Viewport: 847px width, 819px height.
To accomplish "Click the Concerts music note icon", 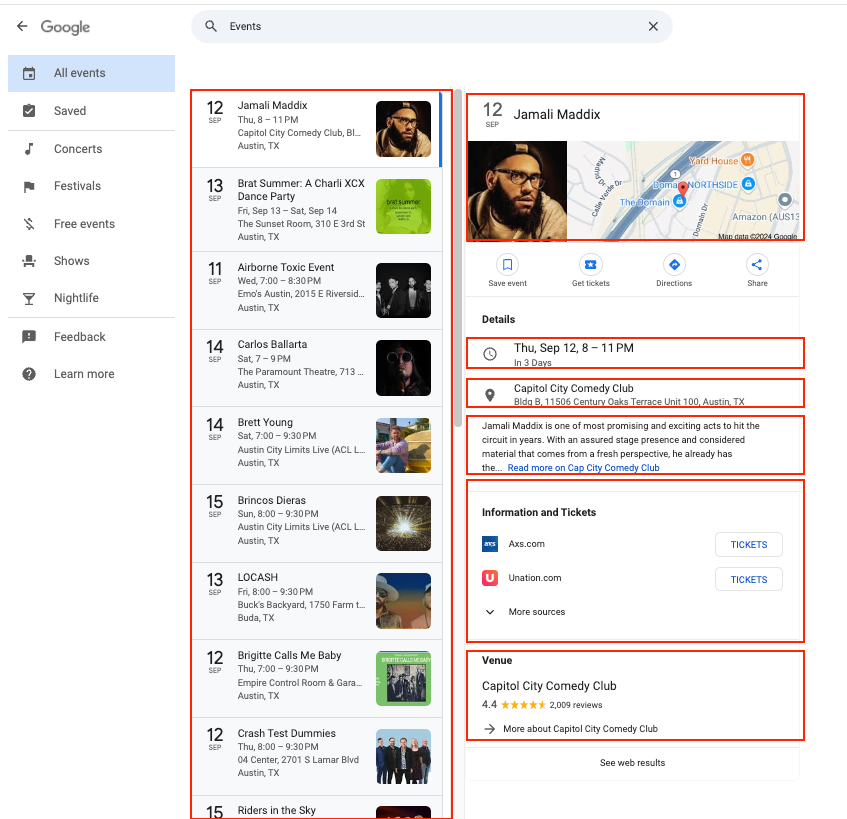I will click(x=29, y=149).
